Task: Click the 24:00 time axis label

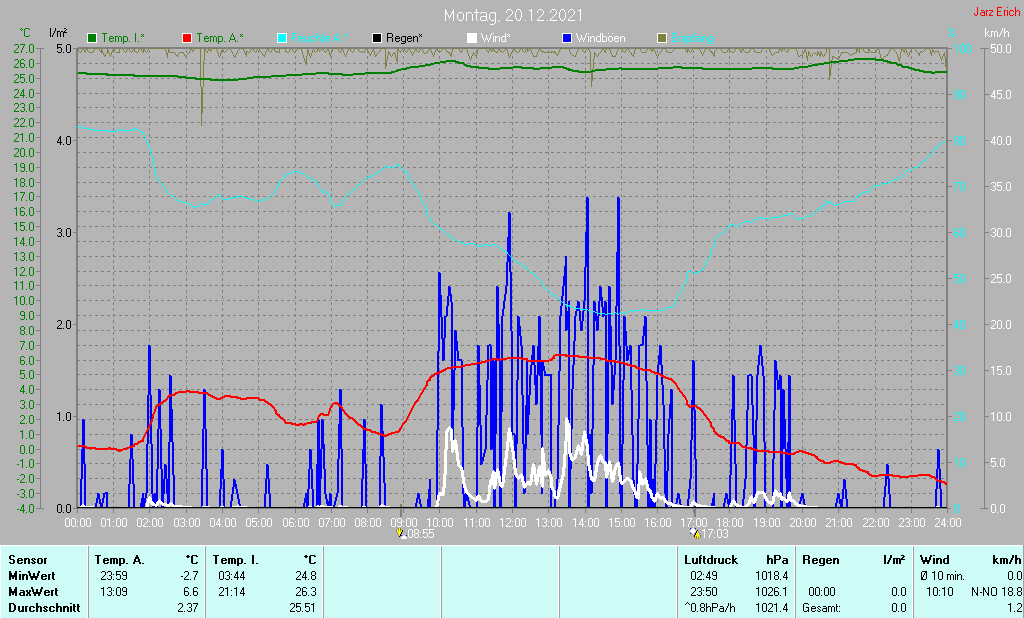Action: [x=947, y=522]
